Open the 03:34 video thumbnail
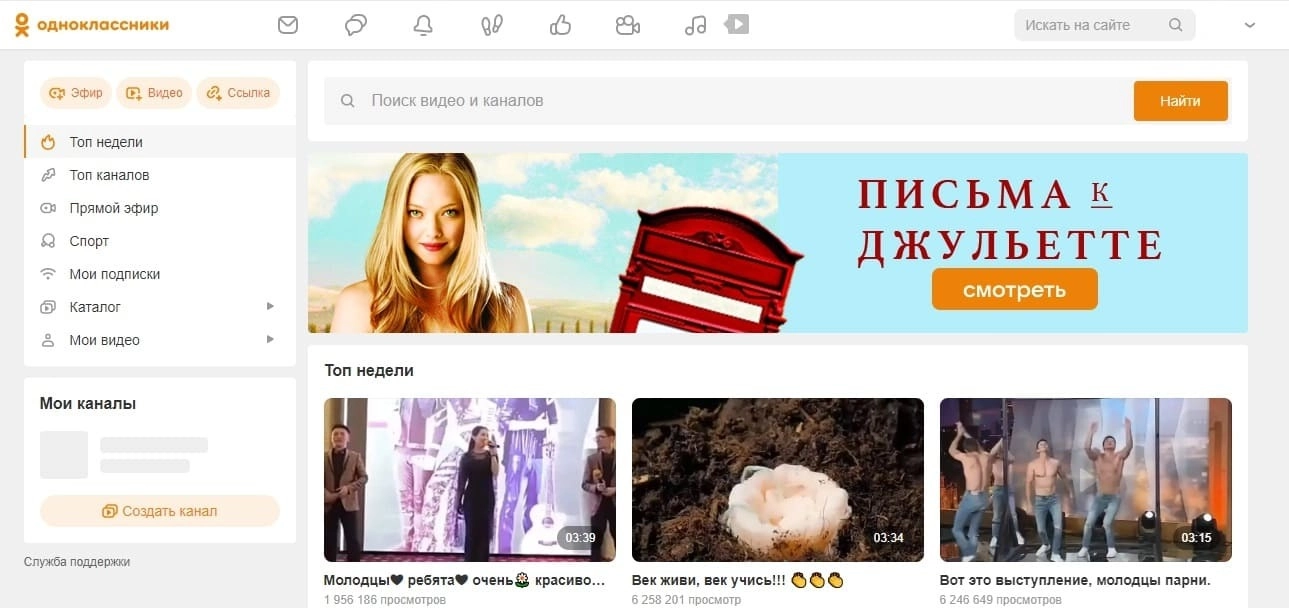The width and height of the screenshot is (1289, 608). (778, 480)
